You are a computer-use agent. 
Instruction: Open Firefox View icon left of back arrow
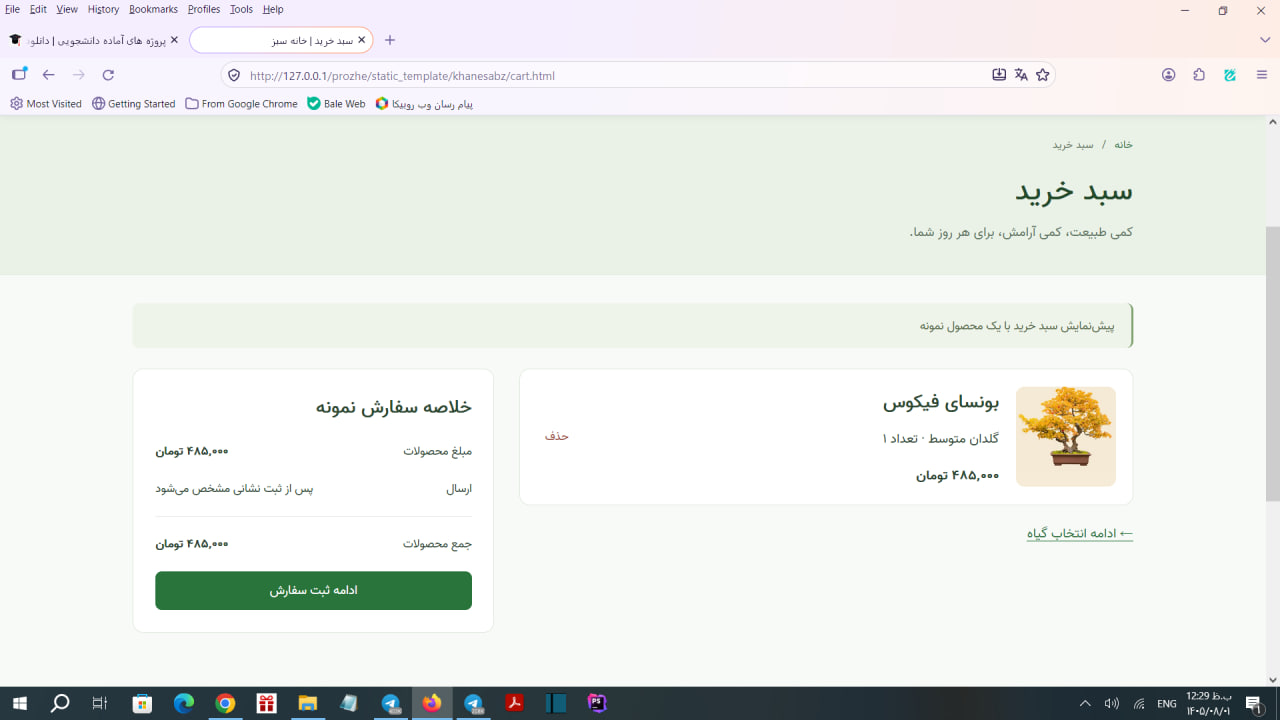tap(19, 75)
